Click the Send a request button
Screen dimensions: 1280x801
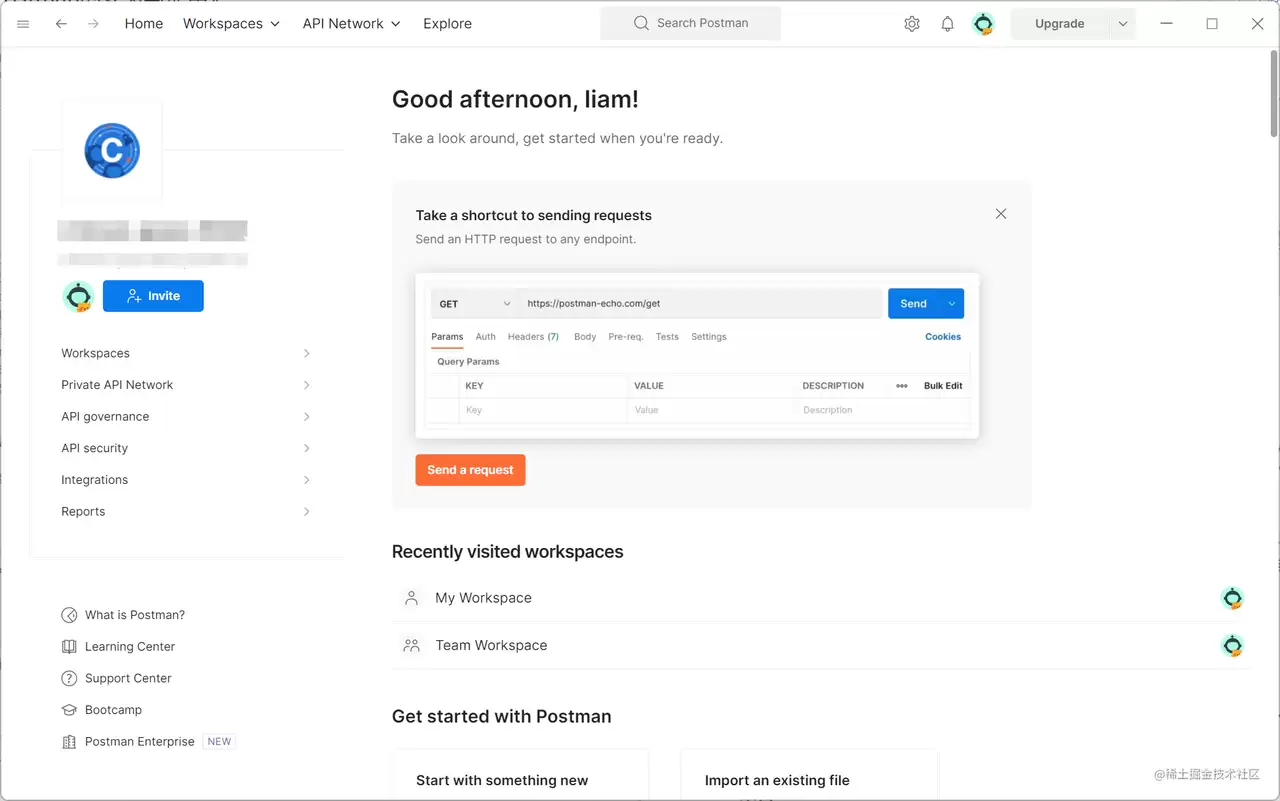click(x=470, y=470)
